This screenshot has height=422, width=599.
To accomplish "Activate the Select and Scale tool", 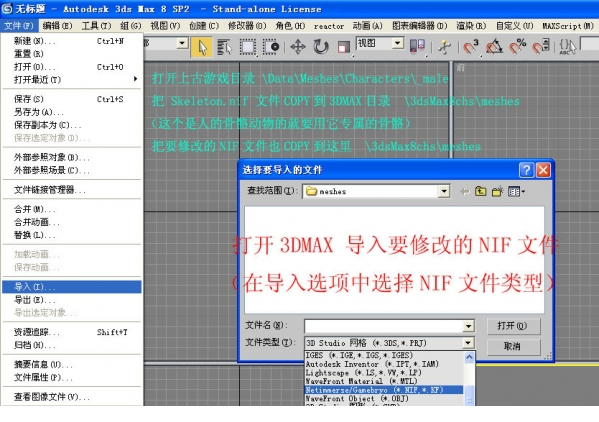I will tap(343, 47).
